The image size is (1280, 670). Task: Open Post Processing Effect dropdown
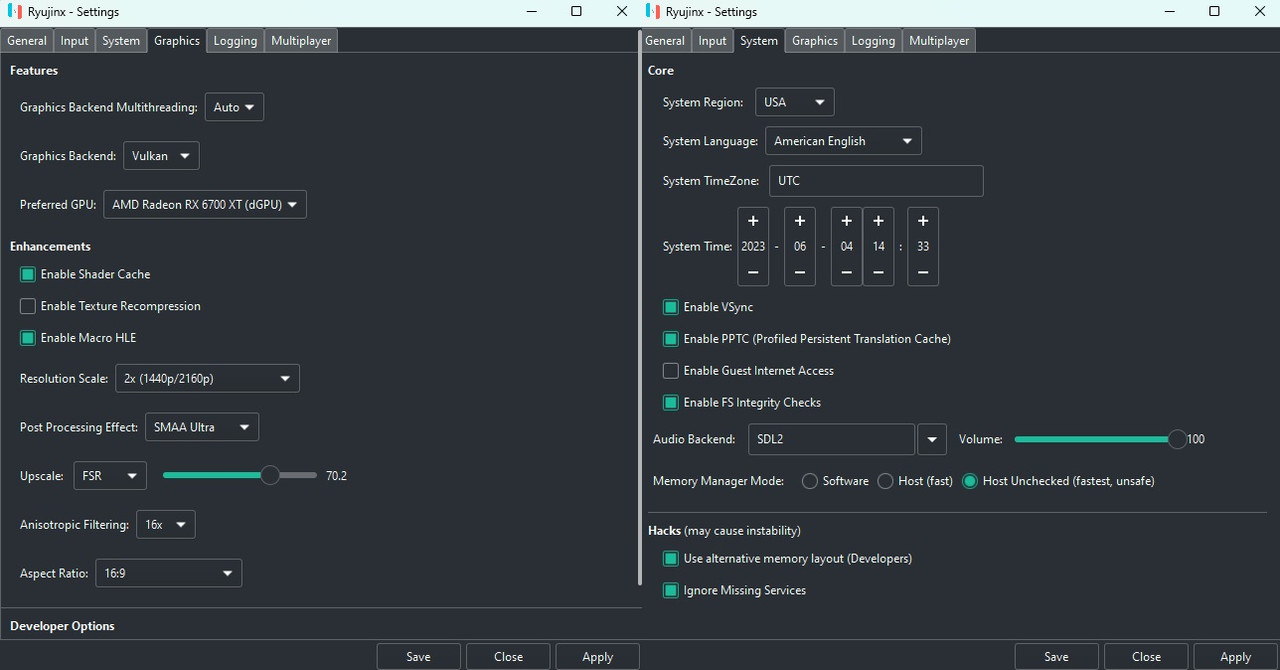(202, 428)
